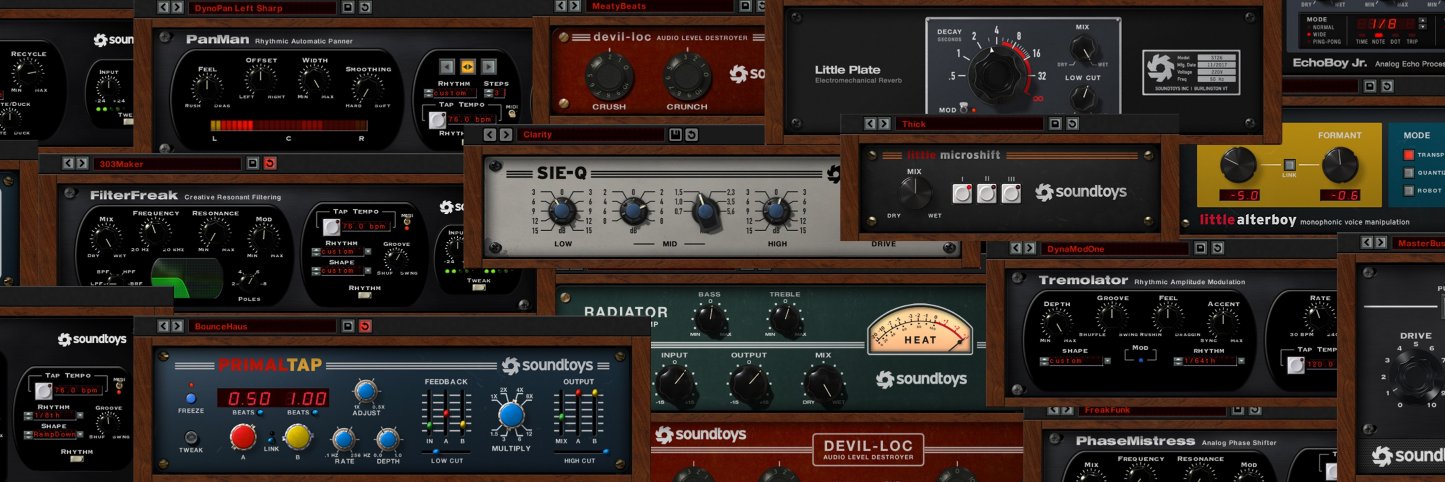This screenshot has width=1445, height=482.
Task: Open the DynaModOne preset menu
Action: click(1113, 248)
